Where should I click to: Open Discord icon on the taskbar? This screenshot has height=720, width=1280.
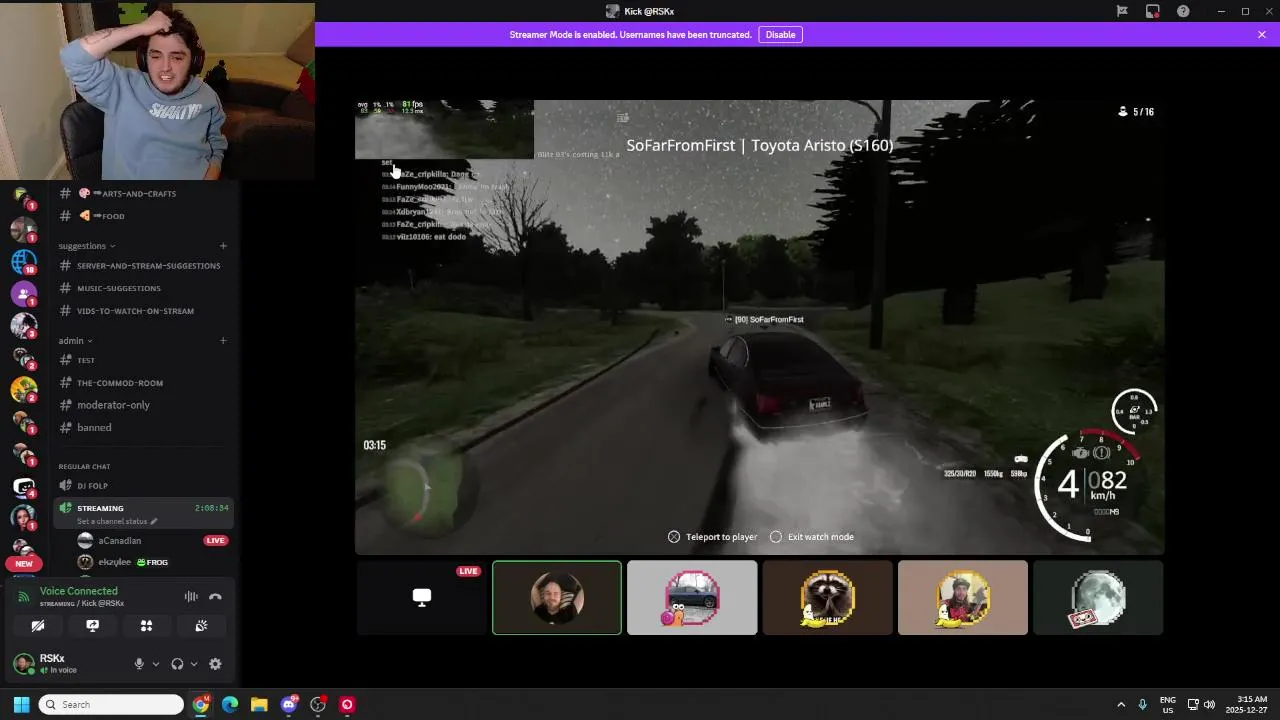(x=289, y=705)
